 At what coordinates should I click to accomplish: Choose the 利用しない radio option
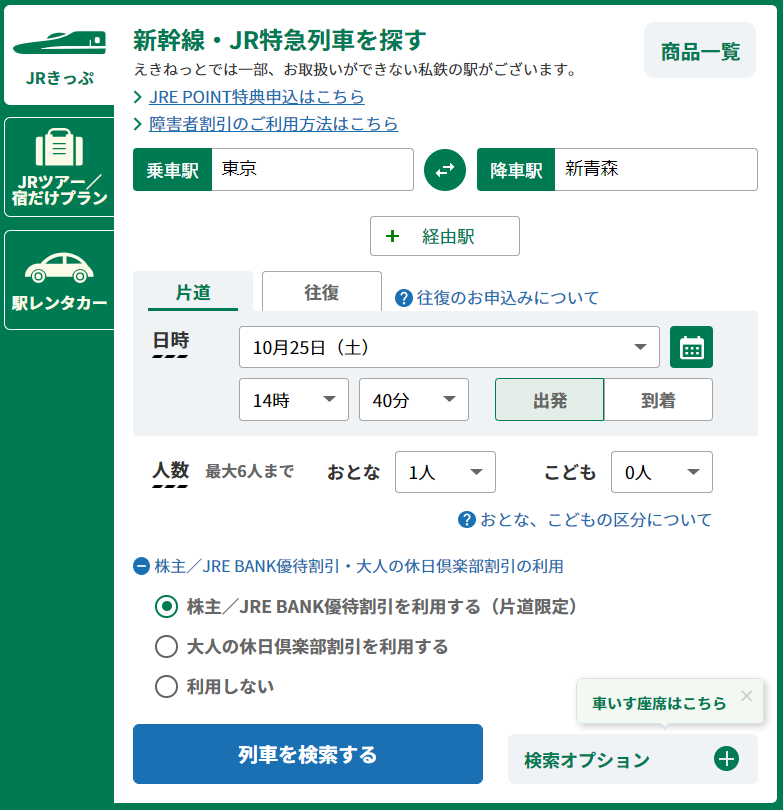tap(166, 686)
